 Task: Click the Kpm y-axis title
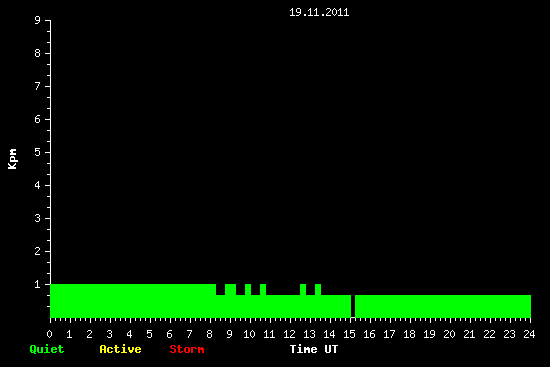(x=13, y=159)
